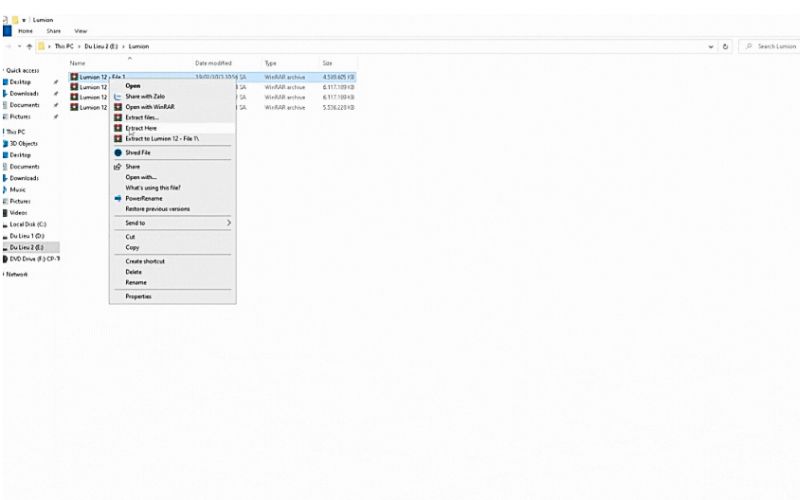Click WinRAR icon of Lumion 12 - File 1
800x500 pixels.
tap(74, 77)
